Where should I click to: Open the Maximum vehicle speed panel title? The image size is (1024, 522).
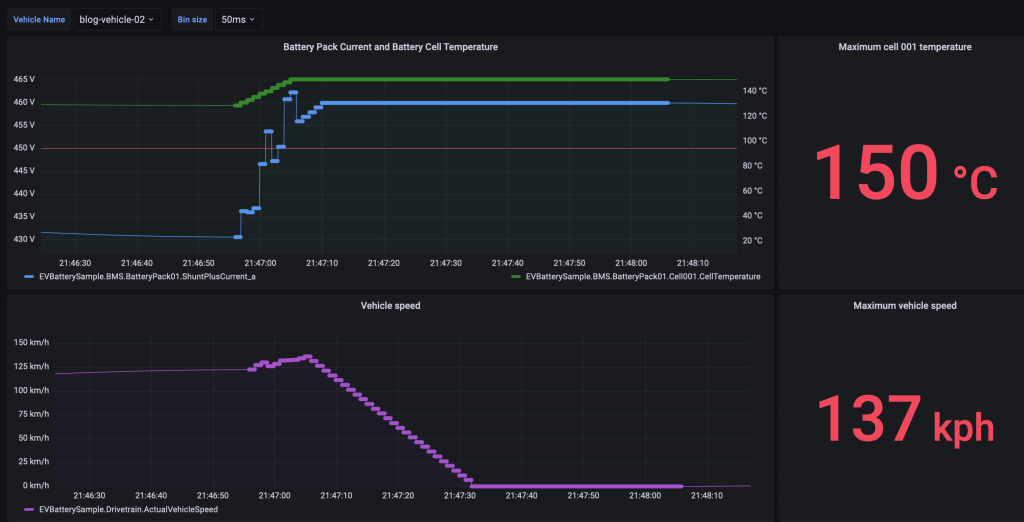(x=904, y=305)
